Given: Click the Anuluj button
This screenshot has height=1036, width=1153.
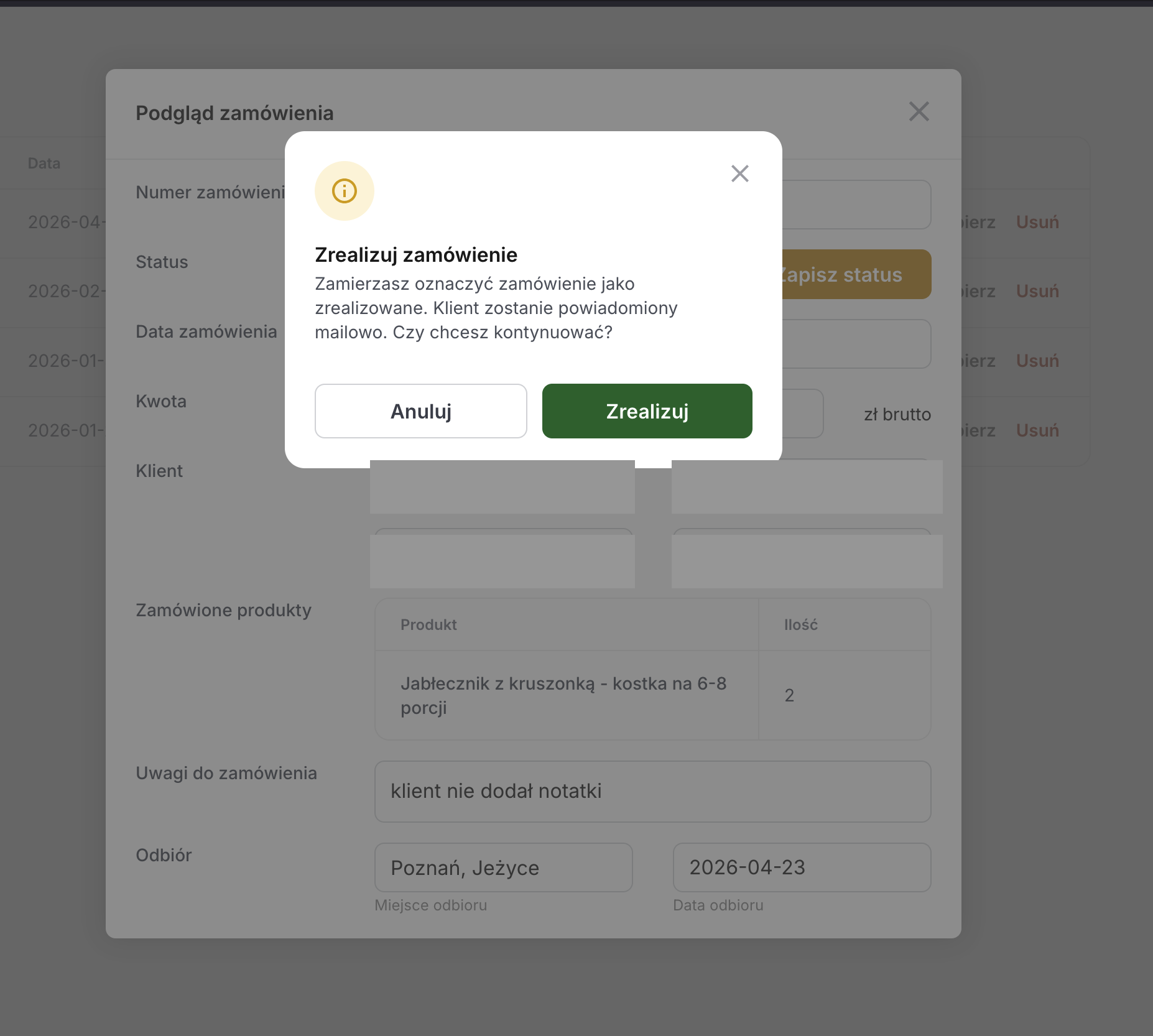Looking at the screenshot, I should pos(421,411).
